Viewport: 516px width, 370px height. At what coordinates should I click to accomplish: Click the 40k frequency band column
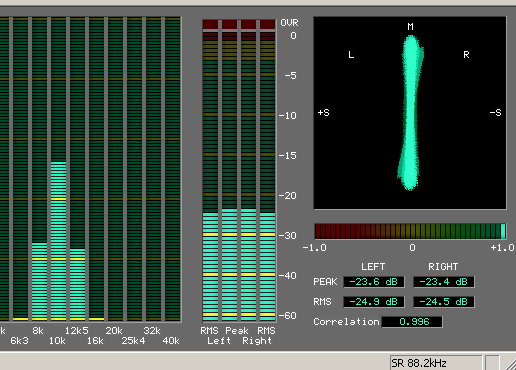(173, 169)
